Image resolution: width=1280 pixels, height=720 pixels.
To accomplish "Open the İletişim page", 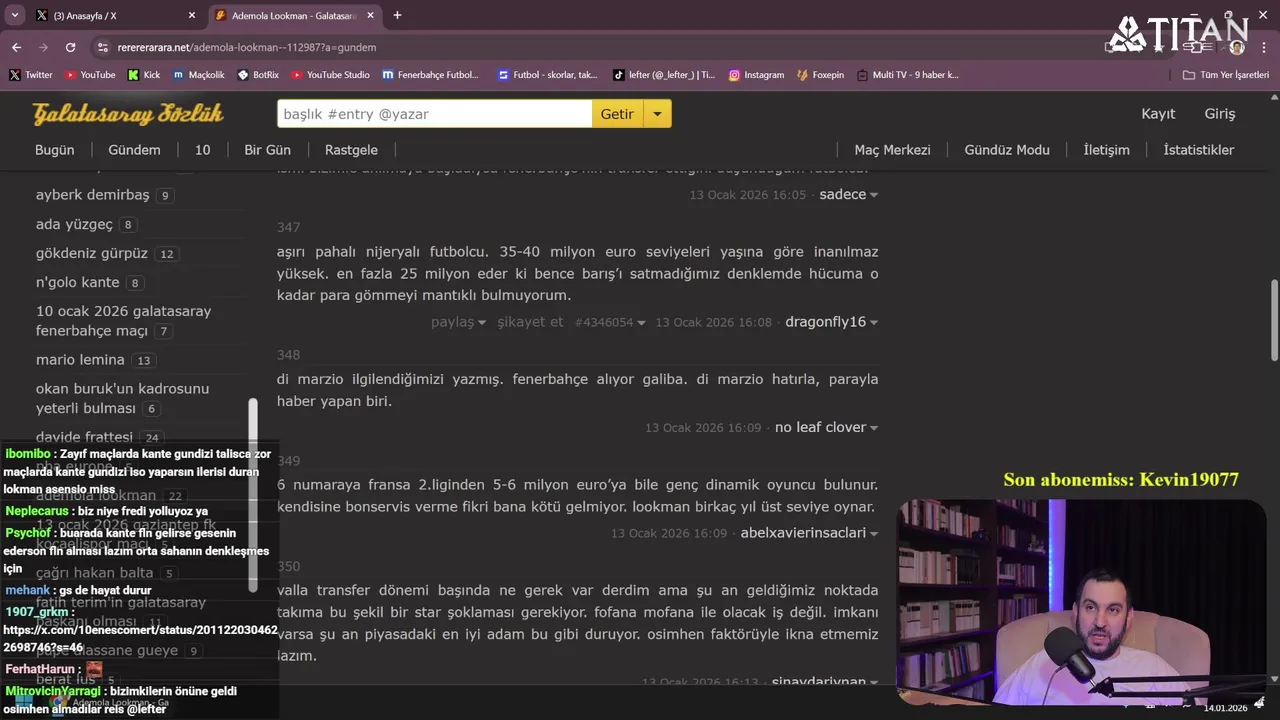I will 1106,150.
